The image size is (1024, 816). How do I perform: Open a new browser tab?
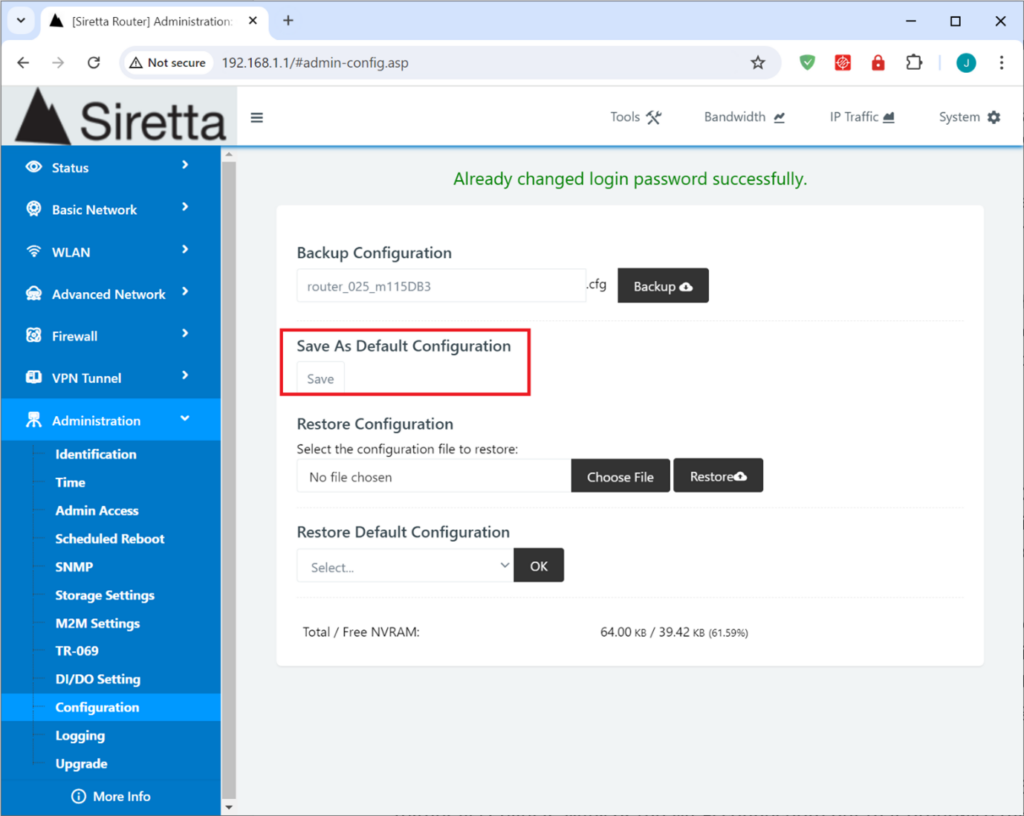(x=288, y=21)
